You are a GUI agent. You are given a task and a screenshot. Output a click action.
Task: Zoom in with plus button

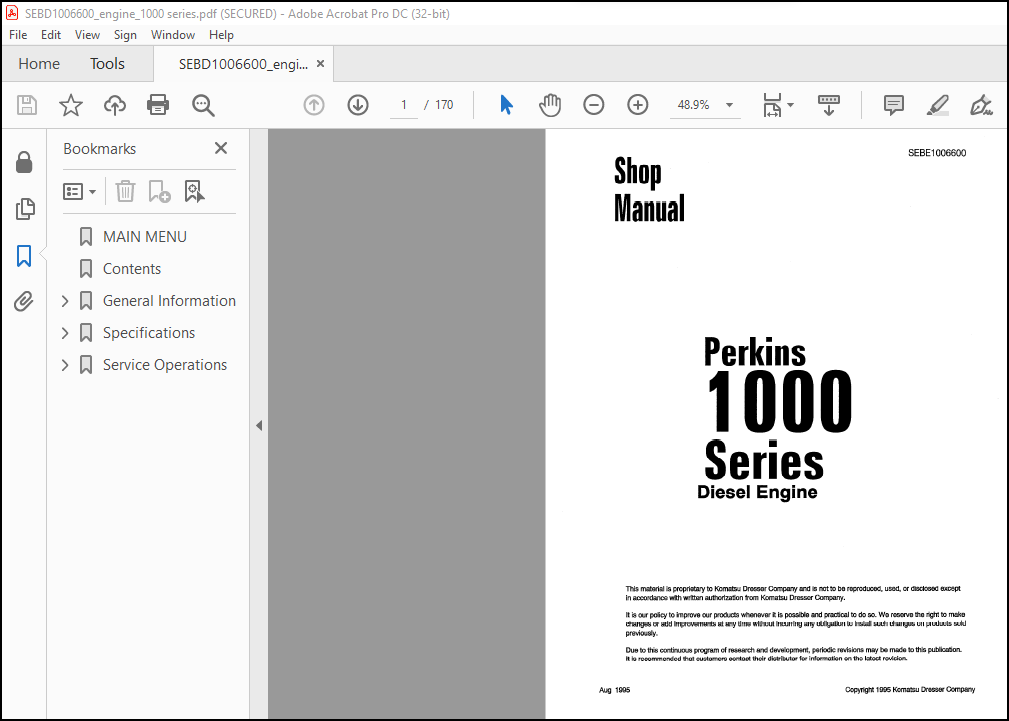[x=638, y=105]
